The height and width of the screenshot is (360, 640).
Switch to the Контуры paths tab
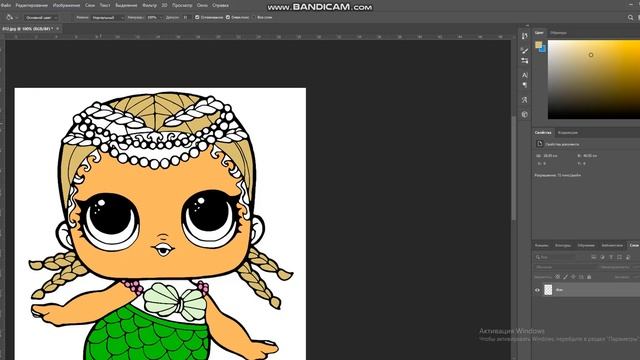563,245
